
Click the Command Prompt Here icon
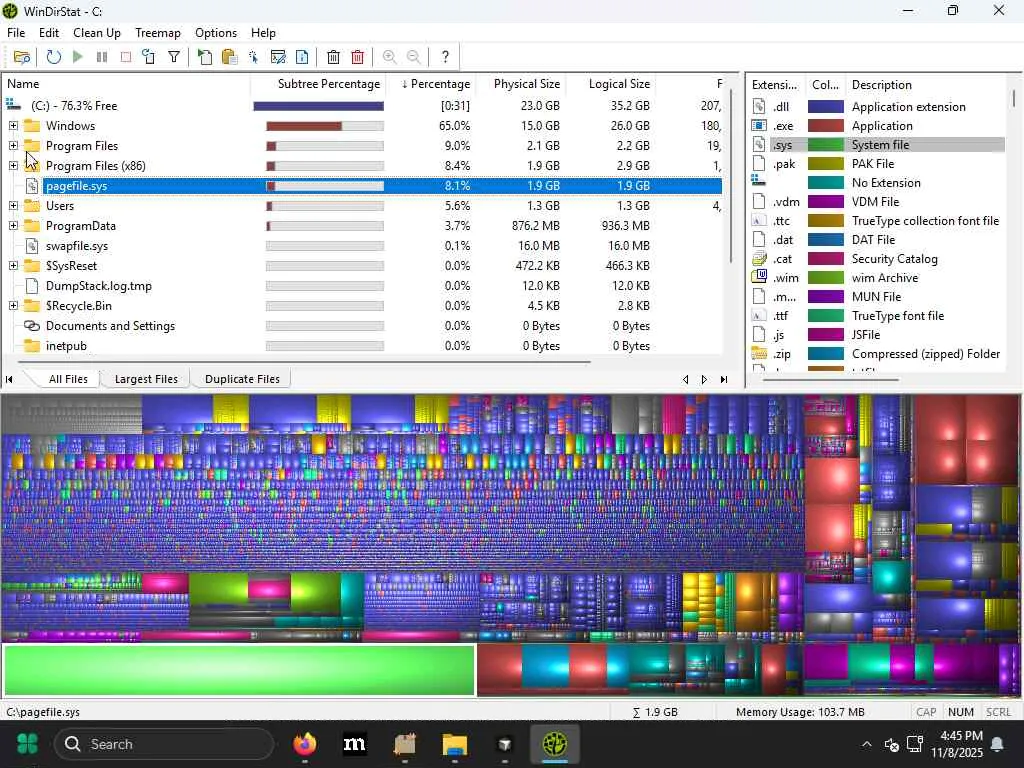point(278,57)
